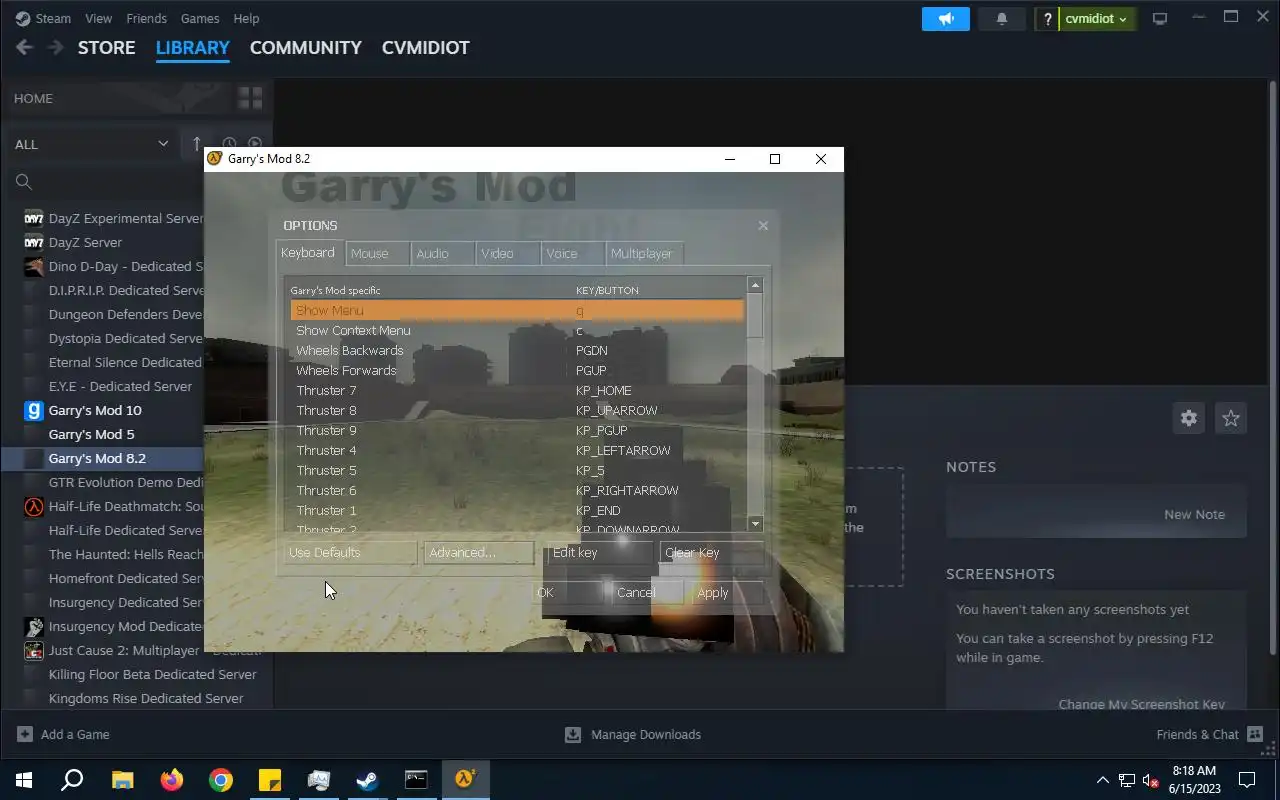Click Use Defaults button
The height and width of the screenshot is (800, 1280).
(x=350, y=552)
